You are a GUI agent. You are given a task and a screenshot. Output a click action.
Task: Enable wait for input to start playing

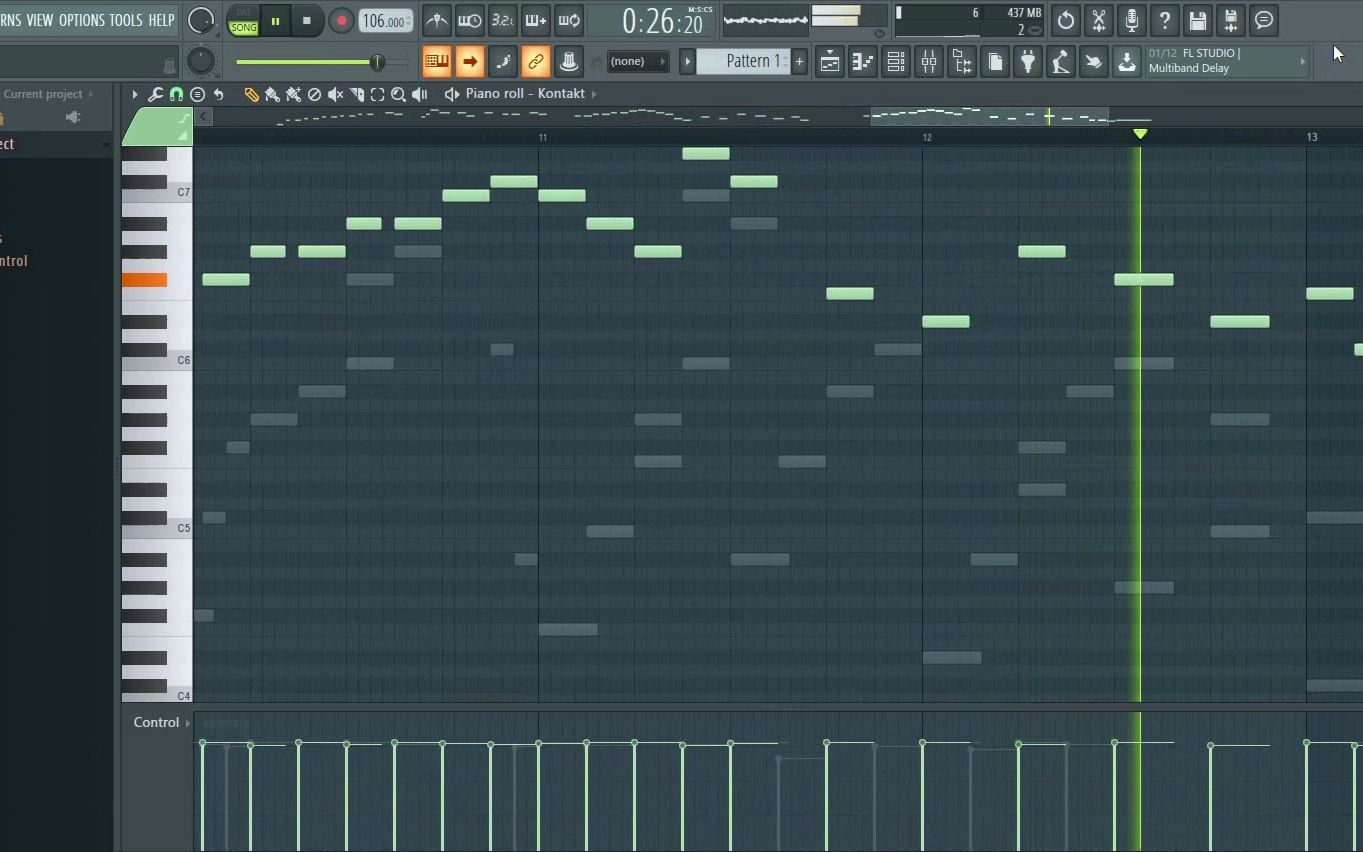click(x=469, y=20)
